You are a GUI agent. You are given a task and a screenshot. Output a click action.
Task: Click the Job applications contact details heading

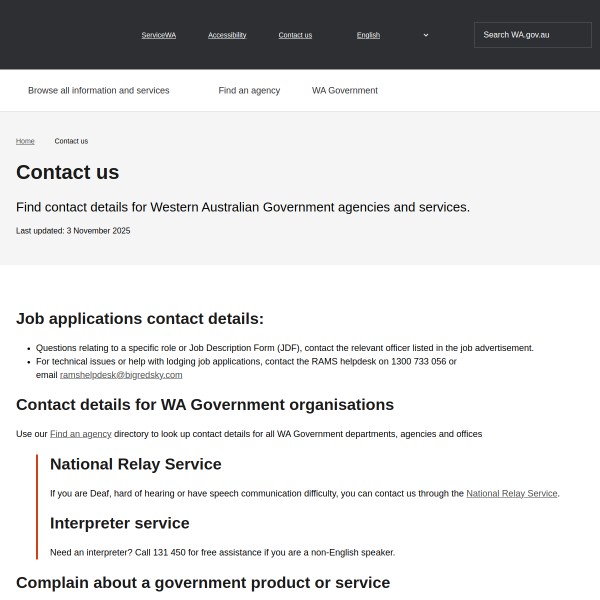click(x=140, y=319)
